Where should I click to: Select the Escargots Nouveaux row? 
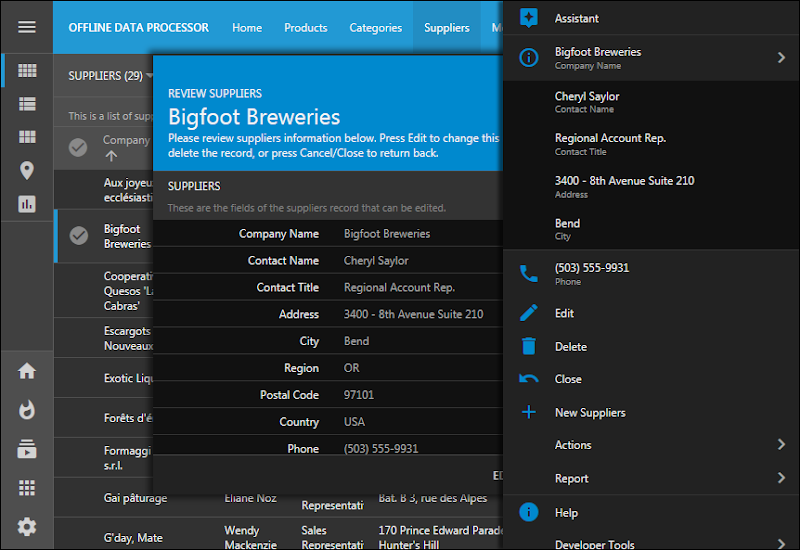(x=104, y=338)
